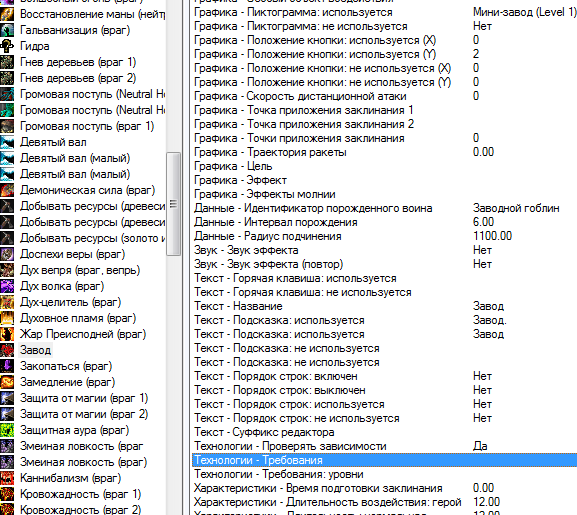The width and height of the screenshot is (577, 515).
Task: Select Гидра in the ability list
Action: [35, 46]
